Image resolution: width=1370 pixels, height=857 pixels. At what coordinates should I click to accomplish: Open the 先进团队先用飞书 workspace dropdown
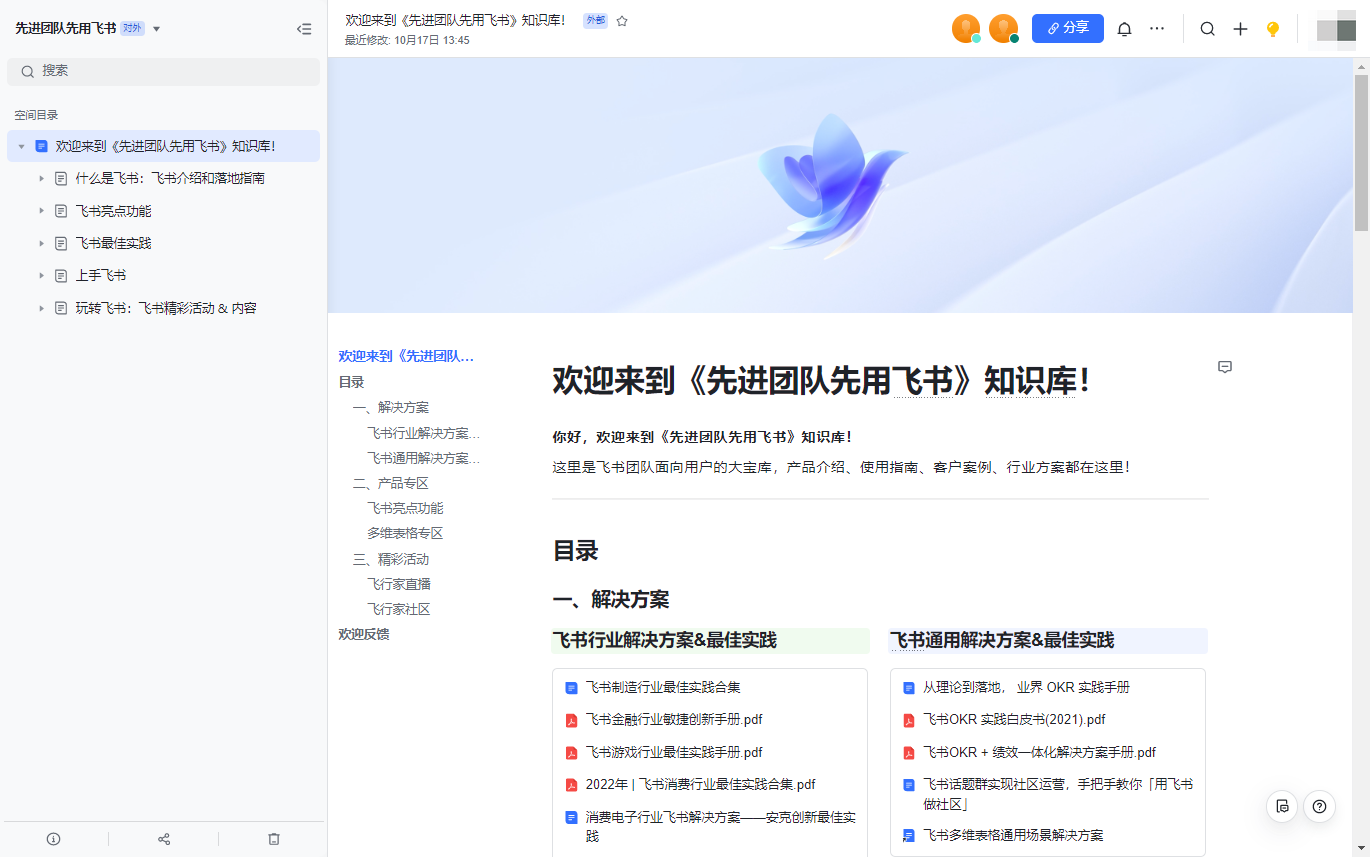click(156, 29)
